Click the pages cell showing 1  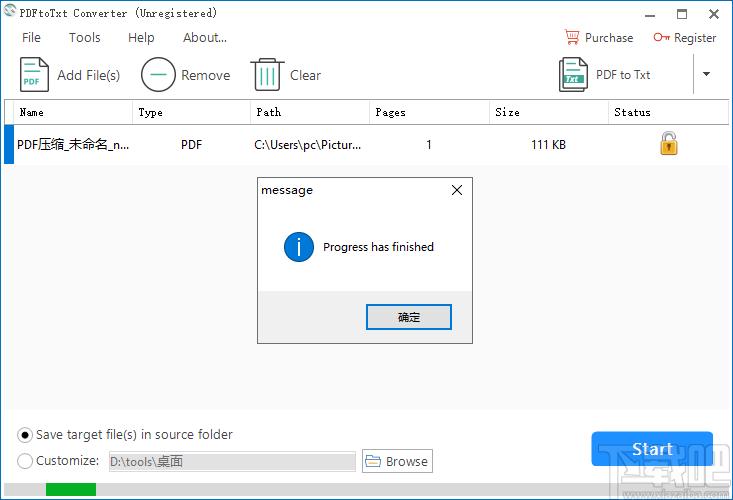click(x=429, y=145)
